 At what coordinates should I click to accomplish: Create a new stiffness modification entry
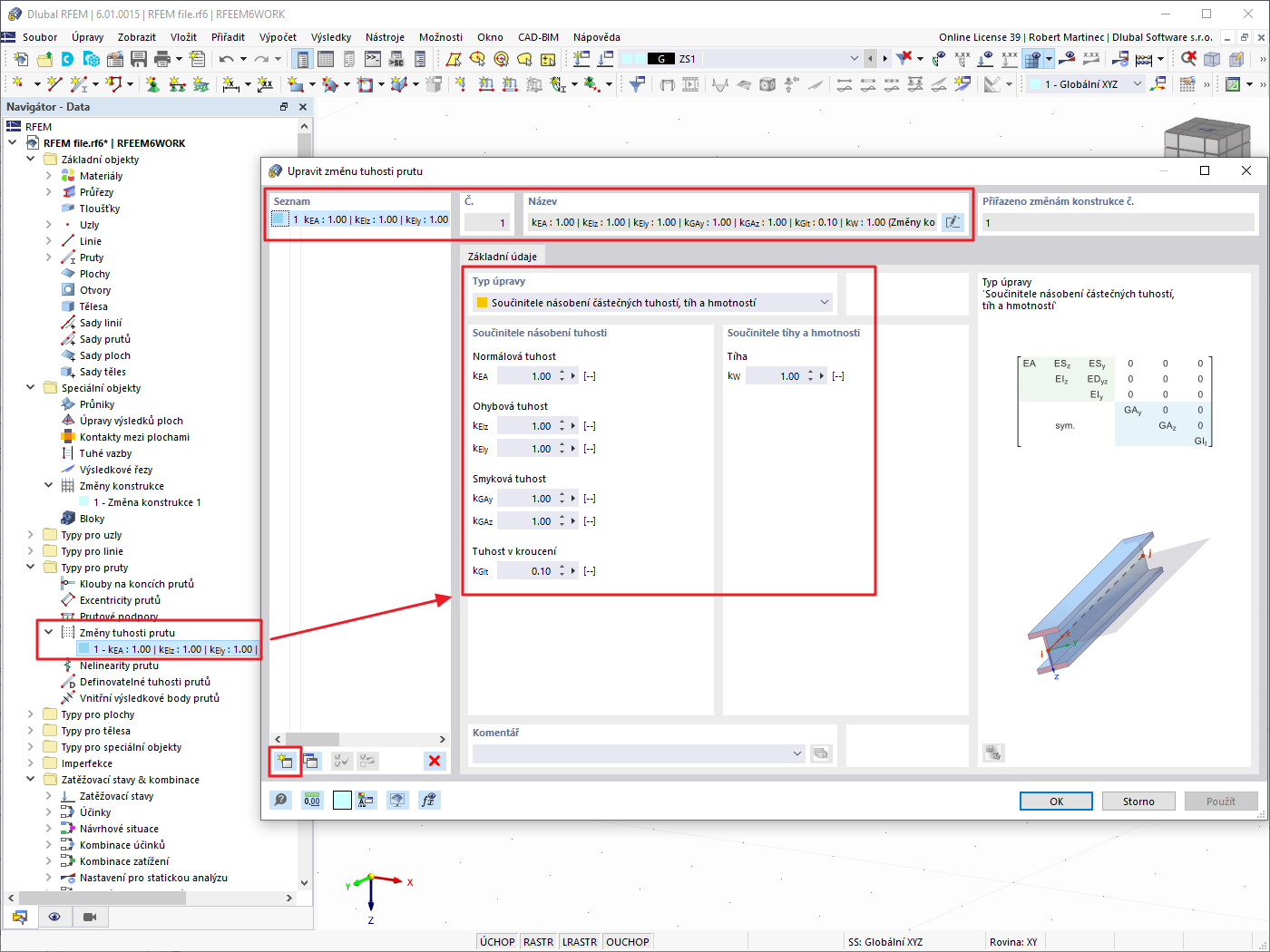tap(285, 762)
